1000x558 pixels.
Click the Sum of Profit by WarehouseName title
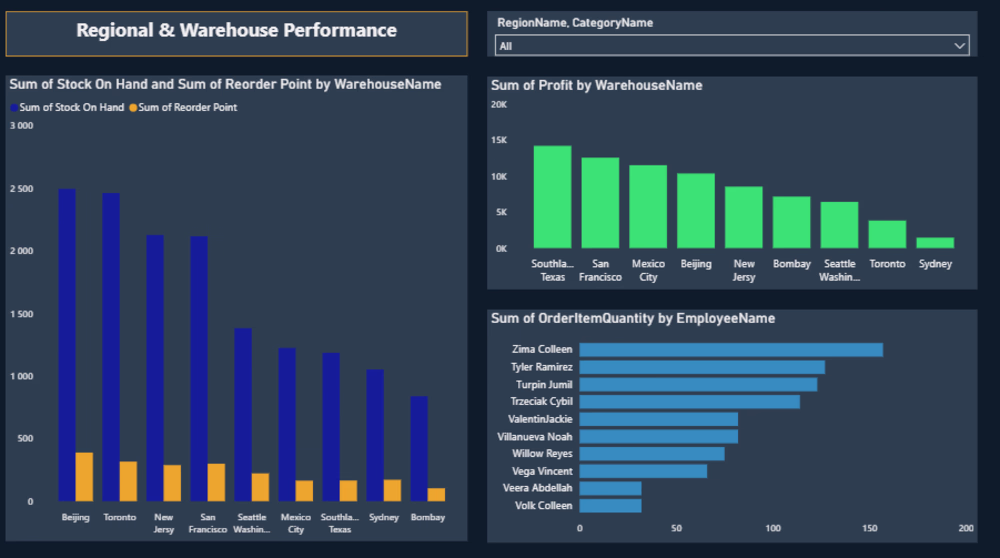596,85
